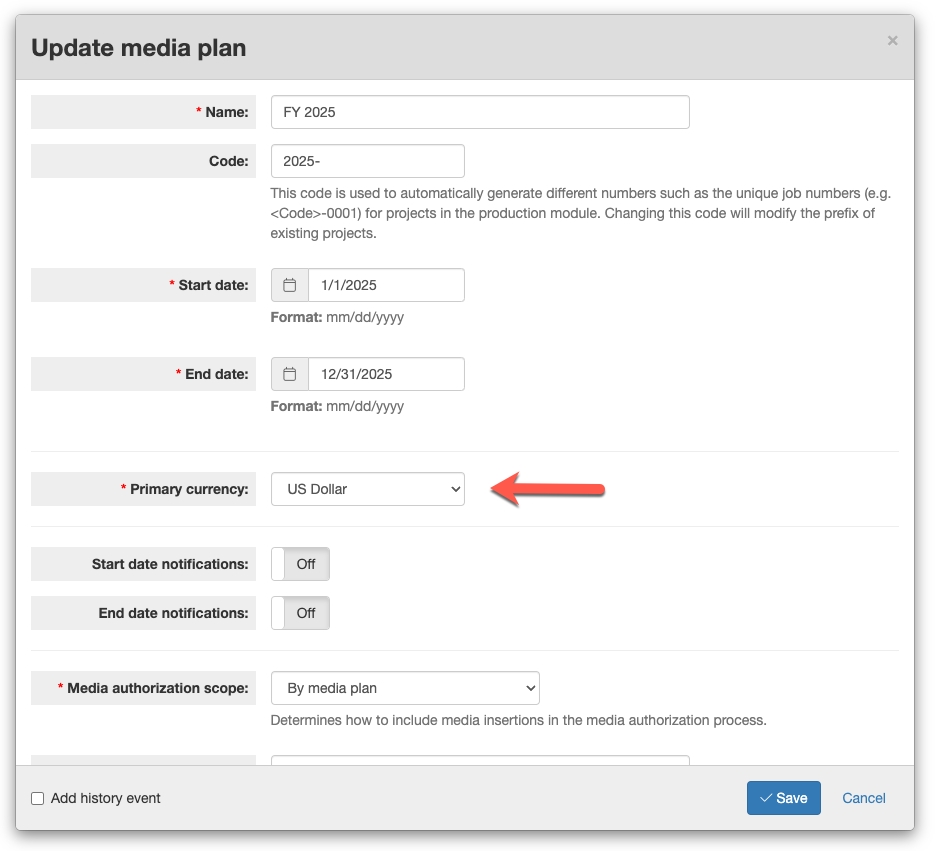Viewport: 936px width, 851px height.
Task: Select the End date field showing 12/31/2025
Action: click(x=386, y=374)
